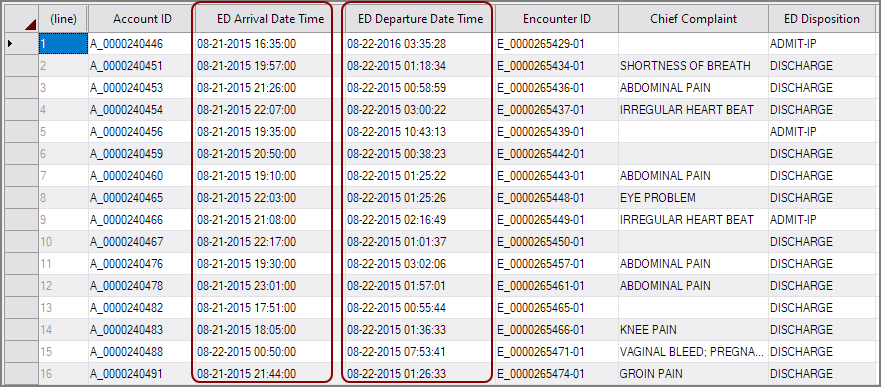The image size is (881, 387).
Task: Select account cell A_0000240488
Action: (x=142, y=352)
